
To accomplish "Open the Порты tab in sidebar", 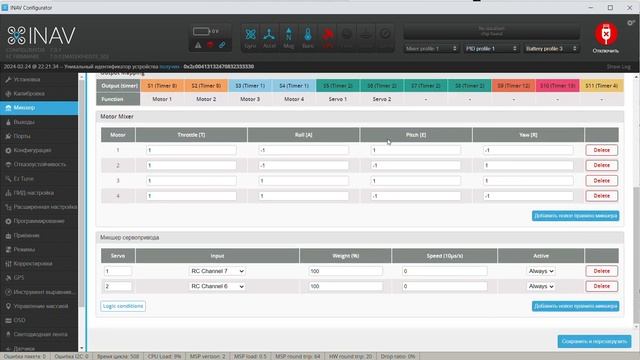I will click(x=39, y=136).
